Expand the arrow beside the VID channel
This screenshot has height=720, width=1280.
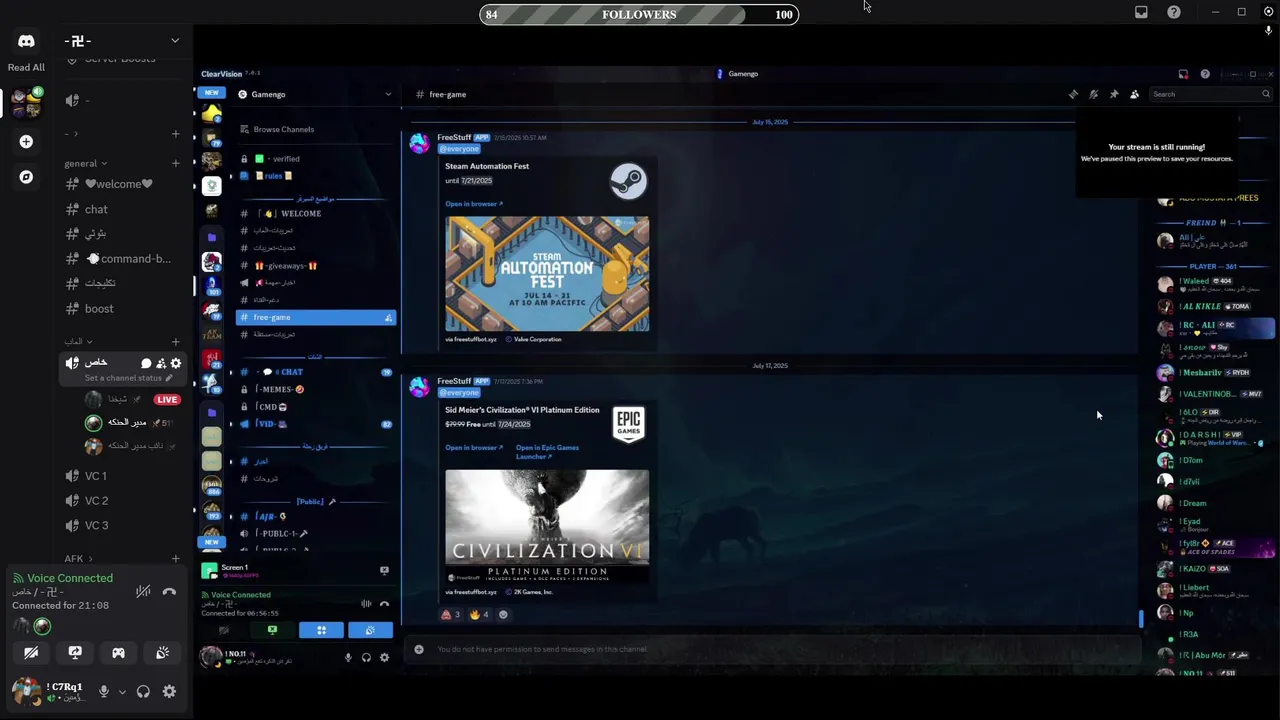click(231, 424)
